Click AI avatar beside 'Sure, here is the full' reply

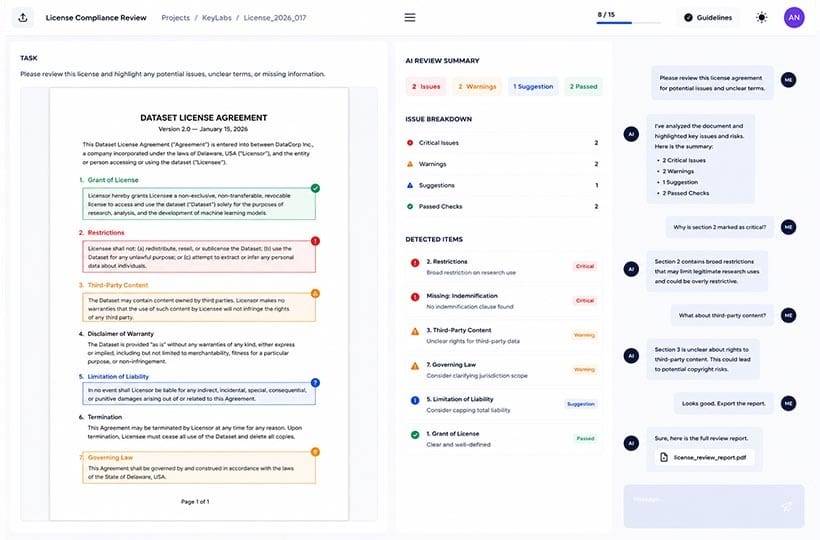click(631, 443)
